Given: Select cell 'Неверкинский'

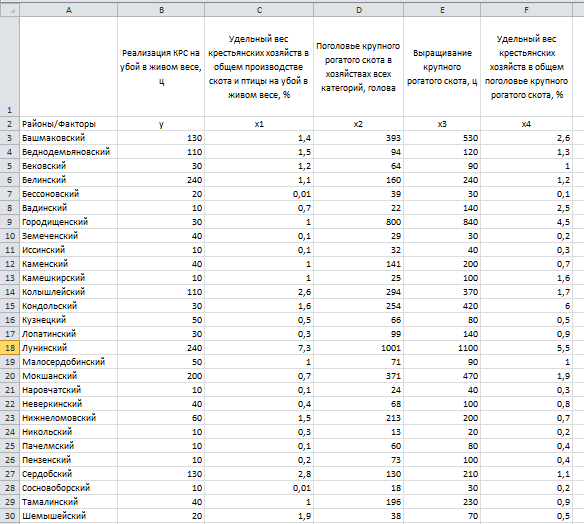Looking at the screenshot, I should pos(69,404).
